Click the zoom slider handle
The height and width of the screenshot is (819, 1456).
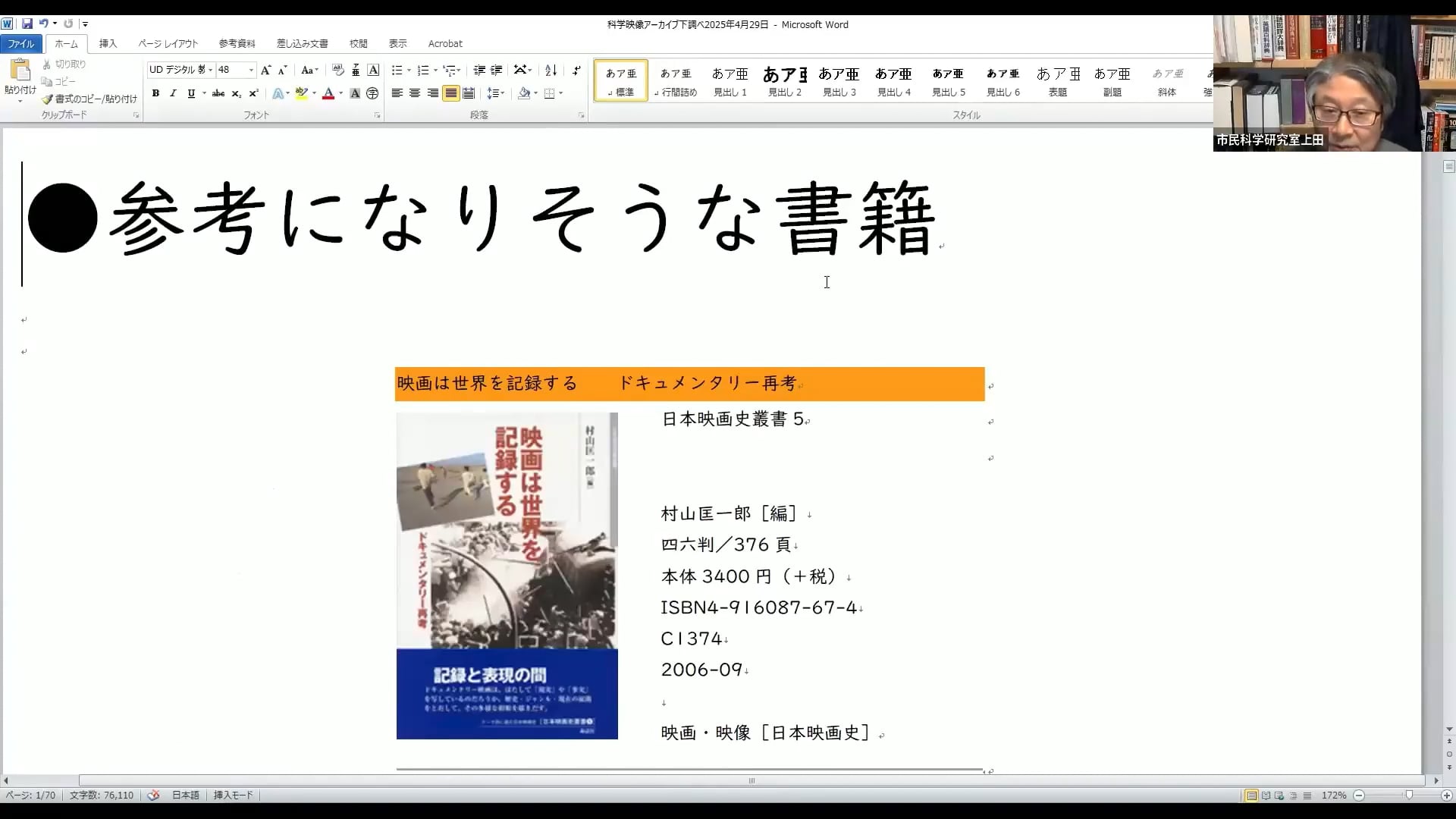[1409, 795]
